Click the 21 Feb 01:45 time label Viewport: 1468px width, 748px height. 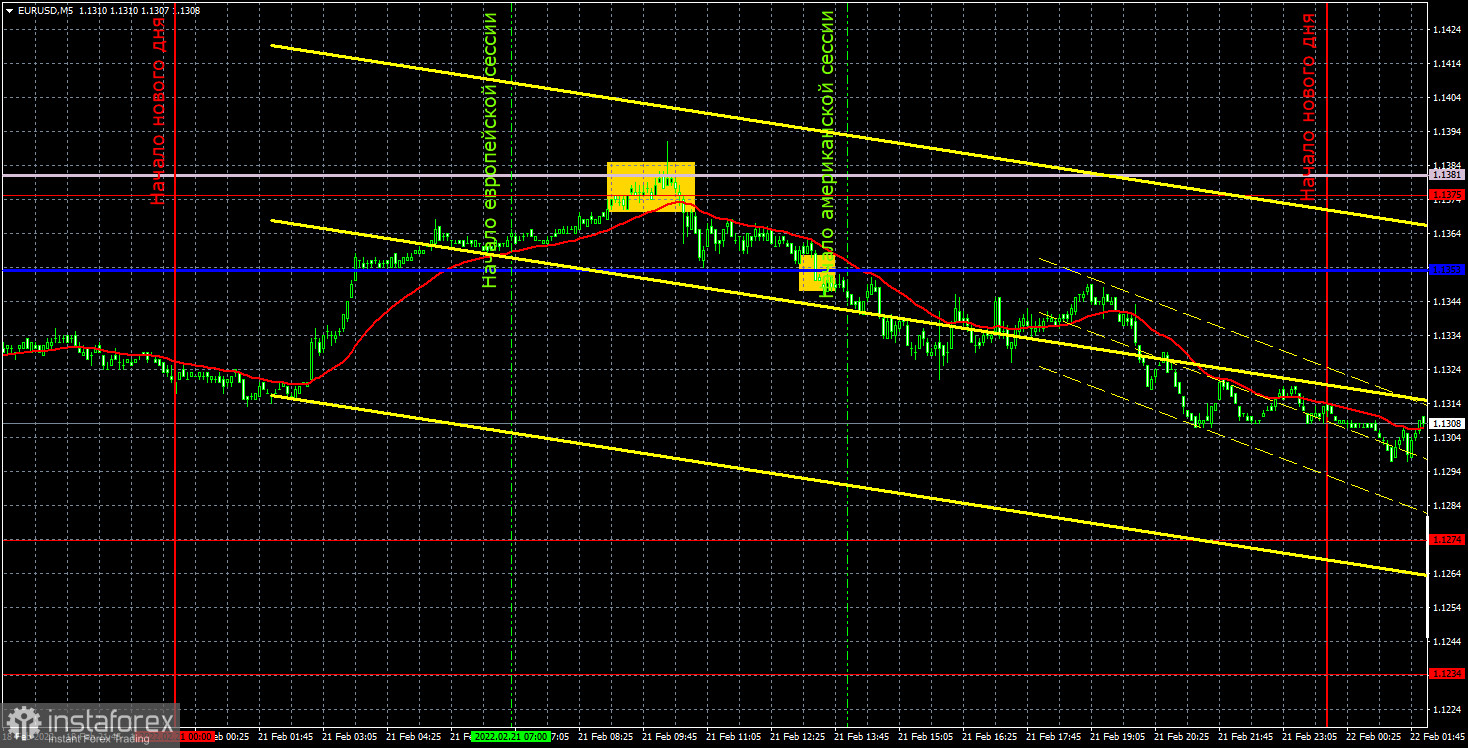coord(288,736)
